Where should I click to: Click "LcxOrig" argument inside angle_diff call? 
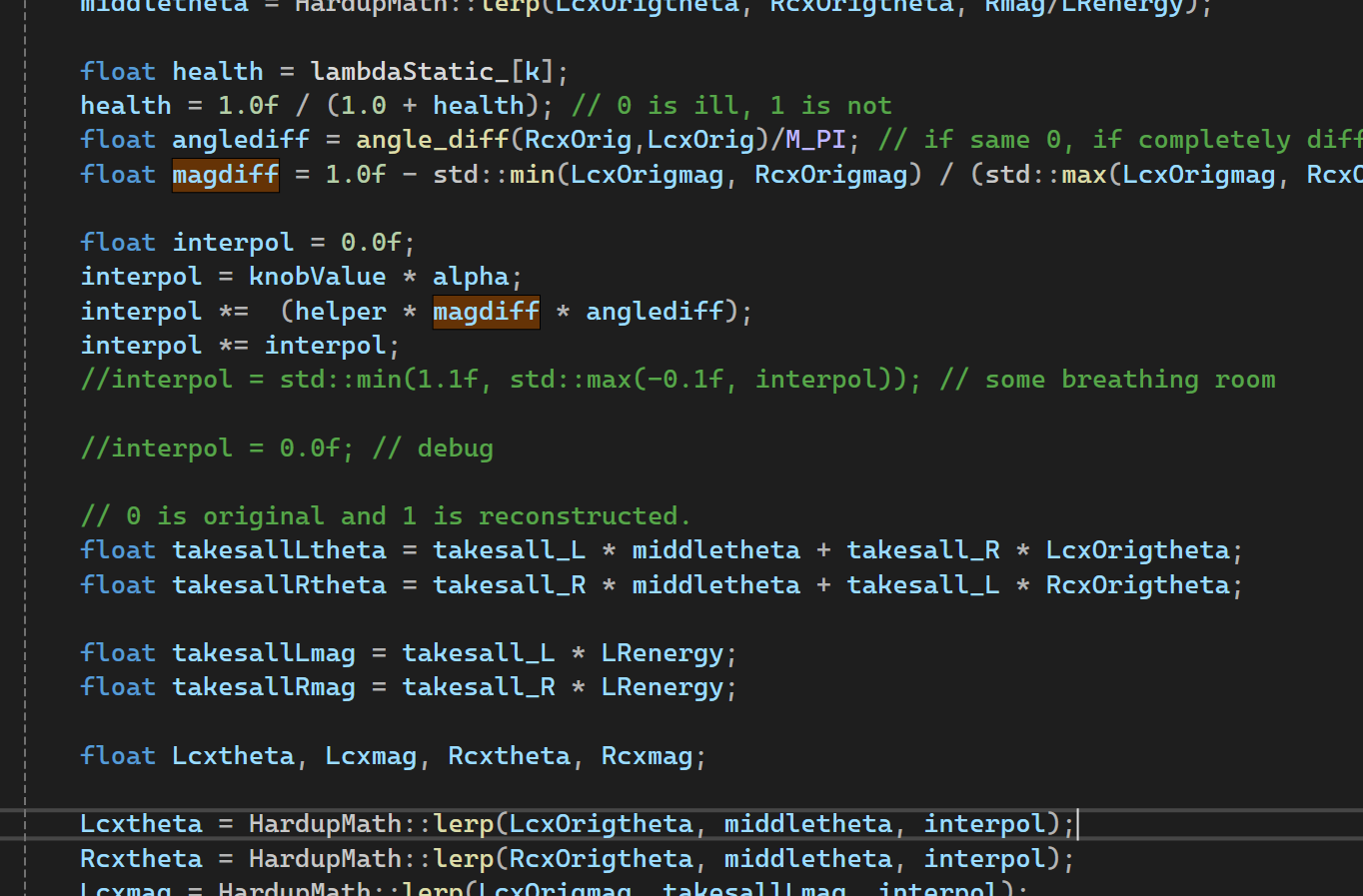[x=701, y=140]
